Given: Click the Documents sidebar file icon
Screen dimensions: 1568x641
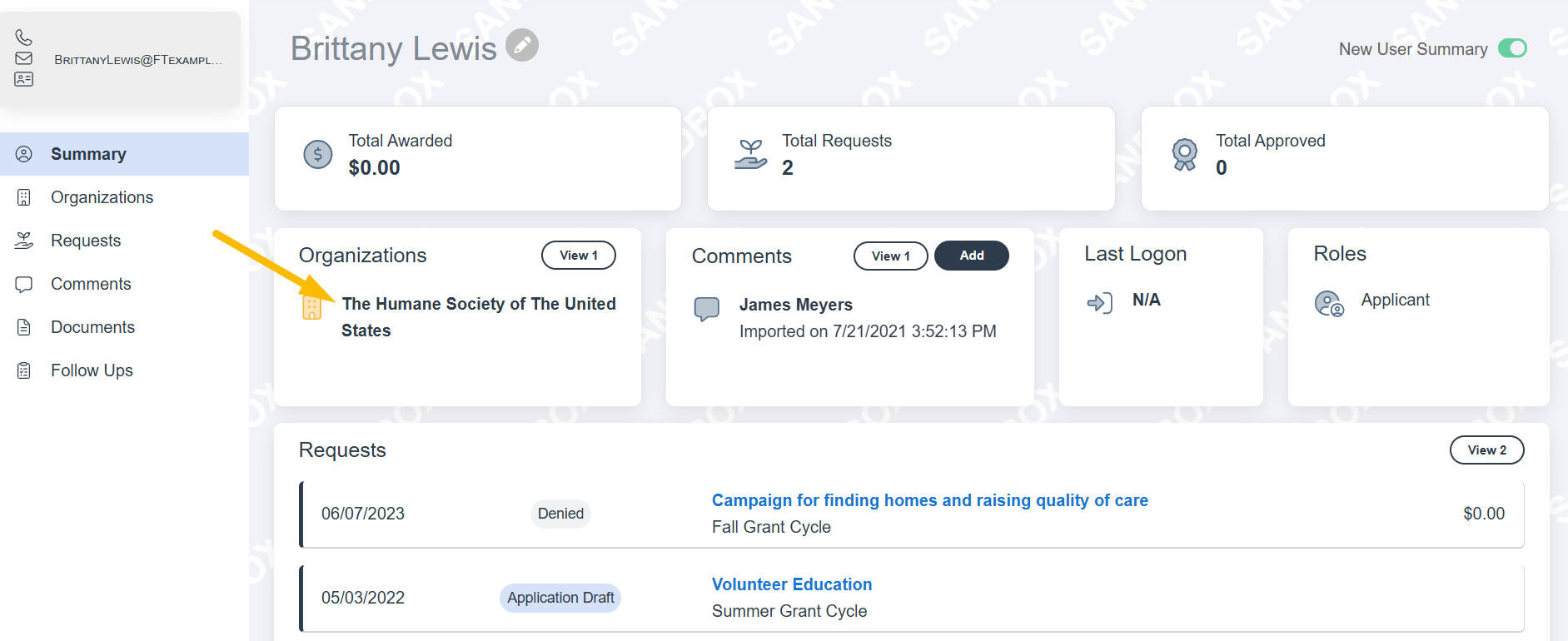Looking at the screenshot, I should pyautogui.click(x=24, y=327).
